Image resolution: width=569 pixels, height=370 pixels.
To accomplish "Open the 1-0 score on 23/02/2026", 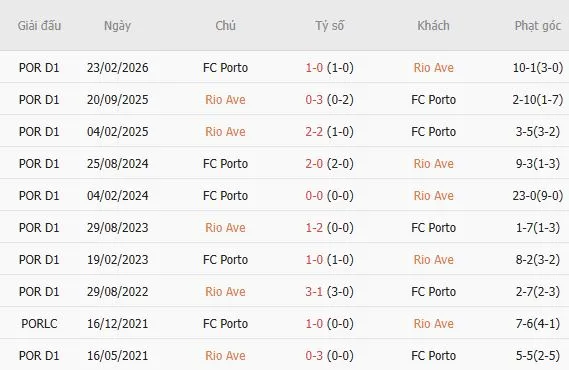I will [x=314, y=68].
